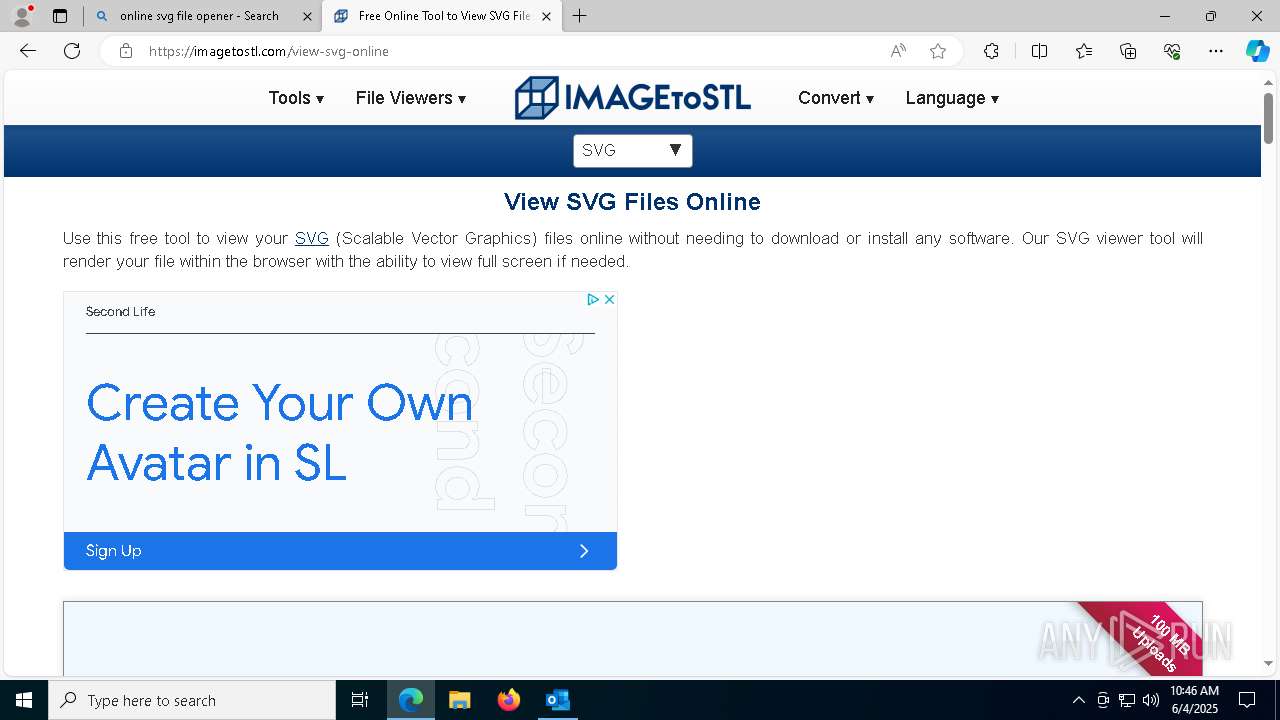Refresh the current page
1280x720 pixels.
point(72,51)
